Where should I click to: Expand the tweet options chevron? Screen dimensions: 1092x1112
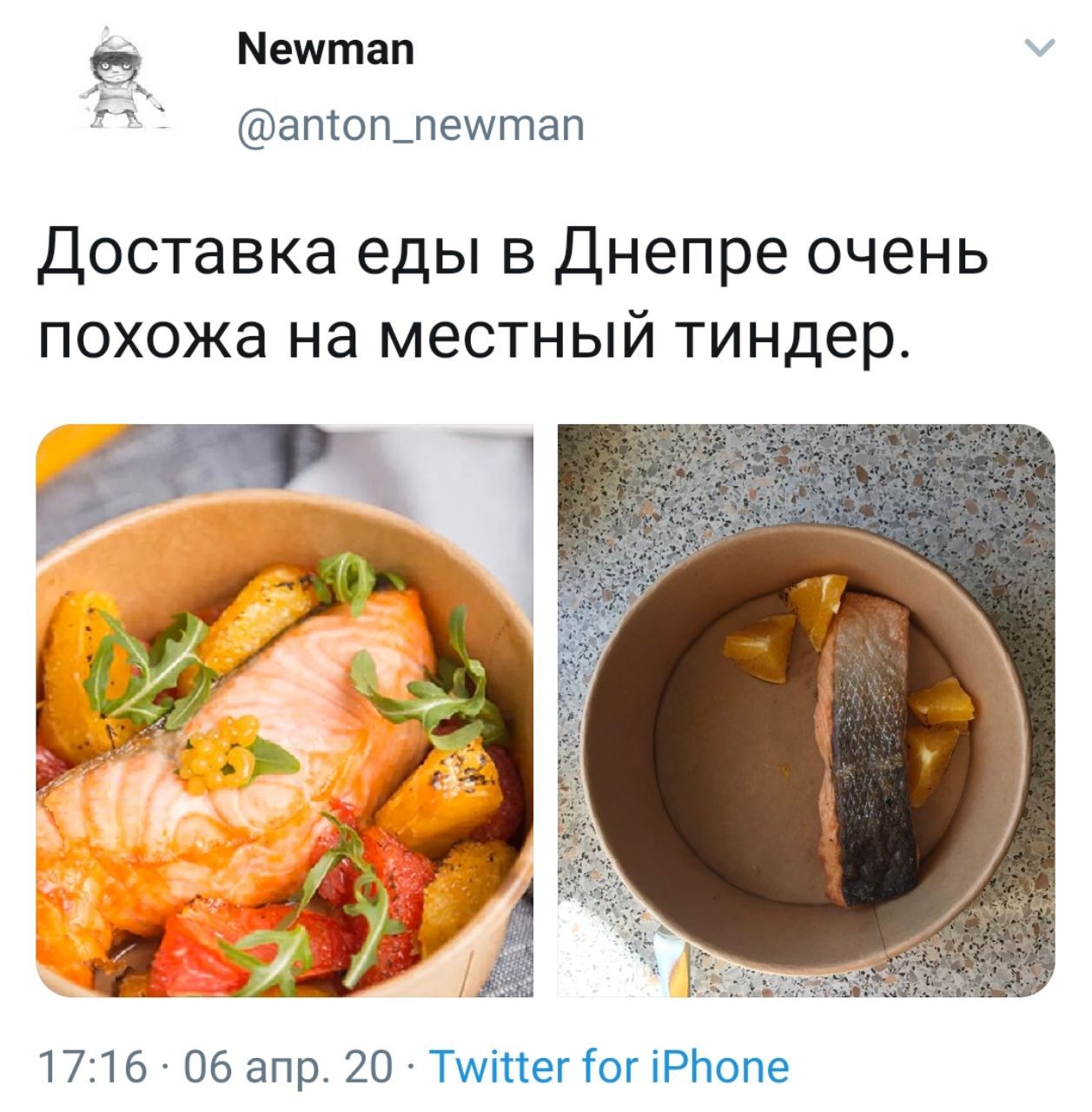pos(1039,49)
